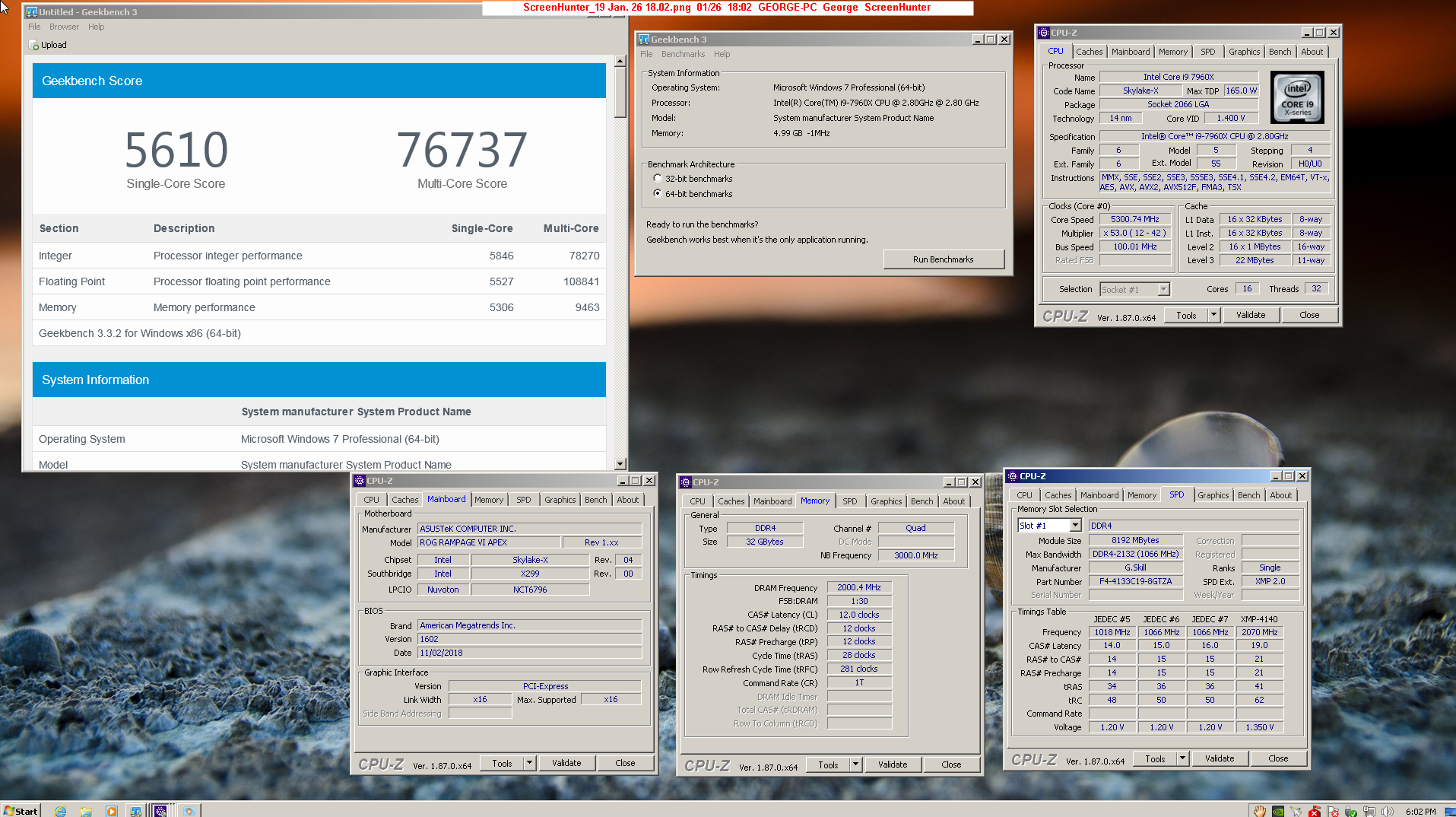Click the motherboard model ROG RAMPAGE VI APEX
Viewport: 1456px width, 817px height.
point(489,542)
